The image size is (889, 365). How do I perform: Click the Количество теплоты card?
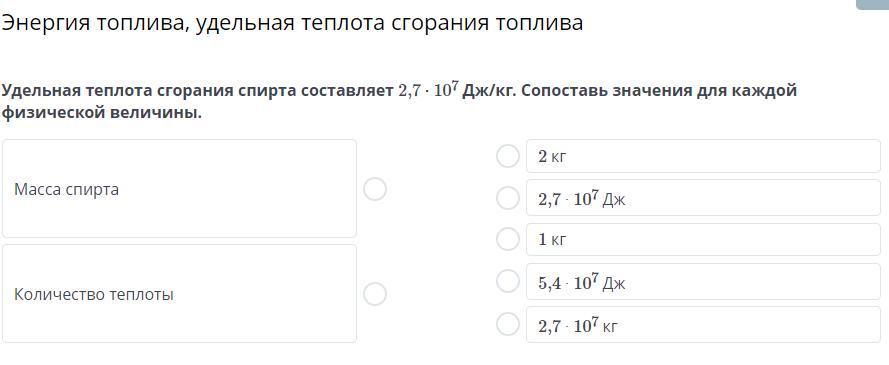179,294
